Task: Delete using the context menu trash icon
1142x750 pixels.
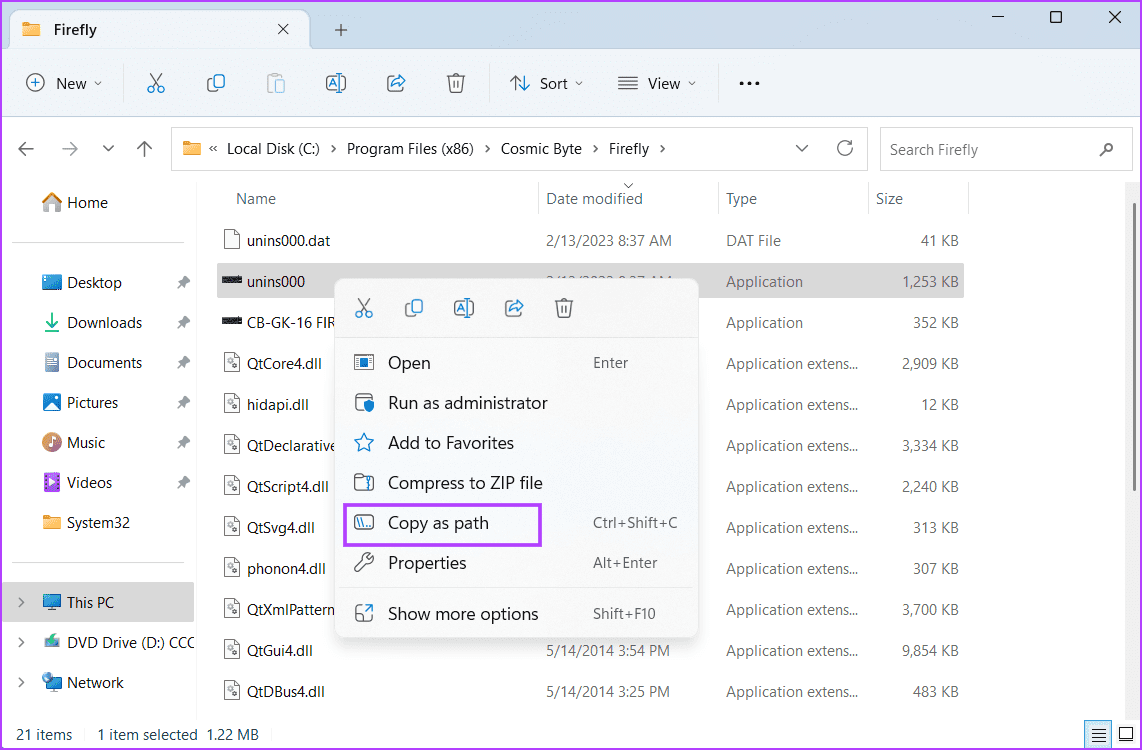Action: (x=564, y=308)
